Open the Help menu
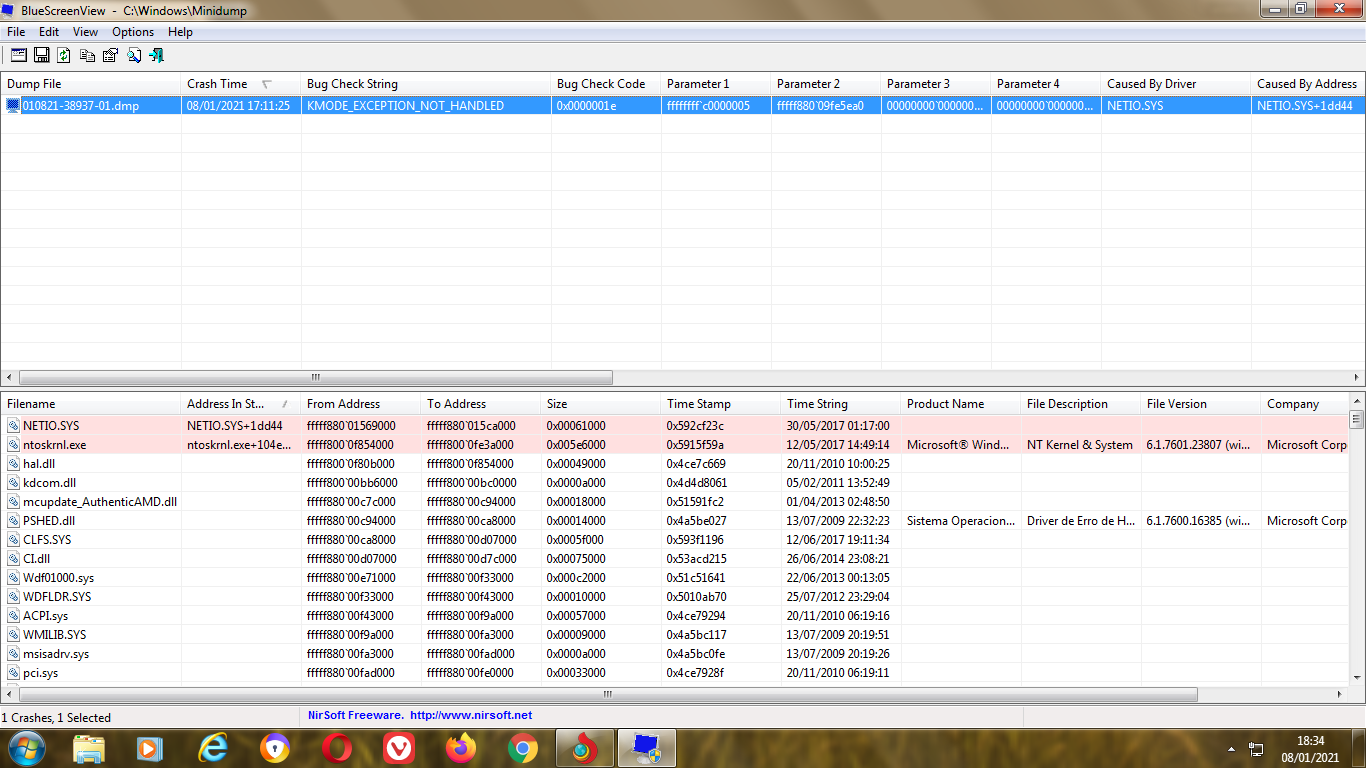 click(180, 32)
